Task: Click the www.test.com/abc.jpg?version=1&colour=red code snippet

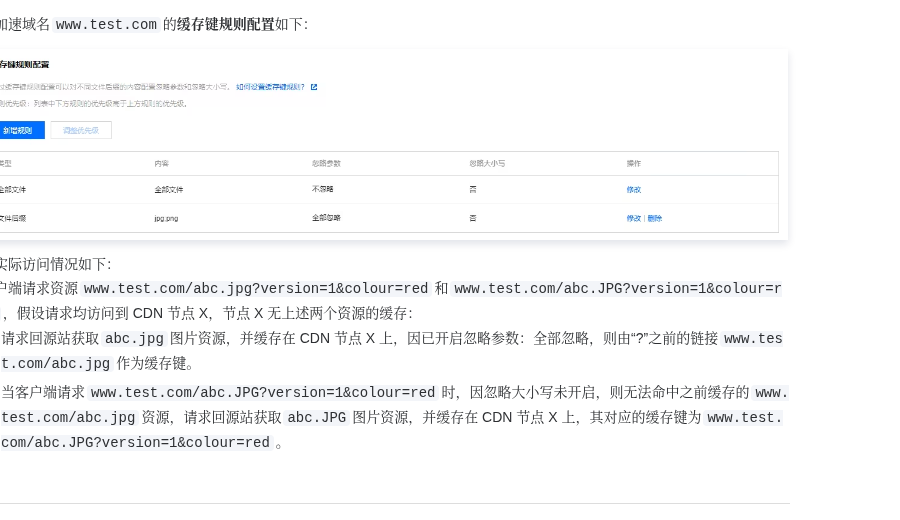Action: (256, 288)
